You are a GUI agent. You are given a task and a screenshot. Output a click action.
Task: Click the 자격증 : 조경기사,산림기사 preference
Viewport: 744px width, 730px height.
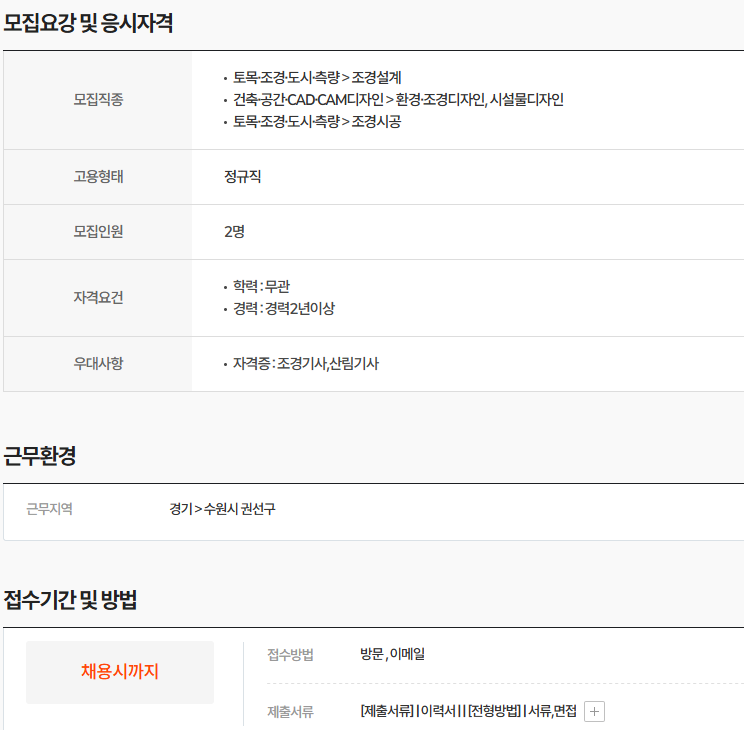pyautogui.click(x=306, y=364)
